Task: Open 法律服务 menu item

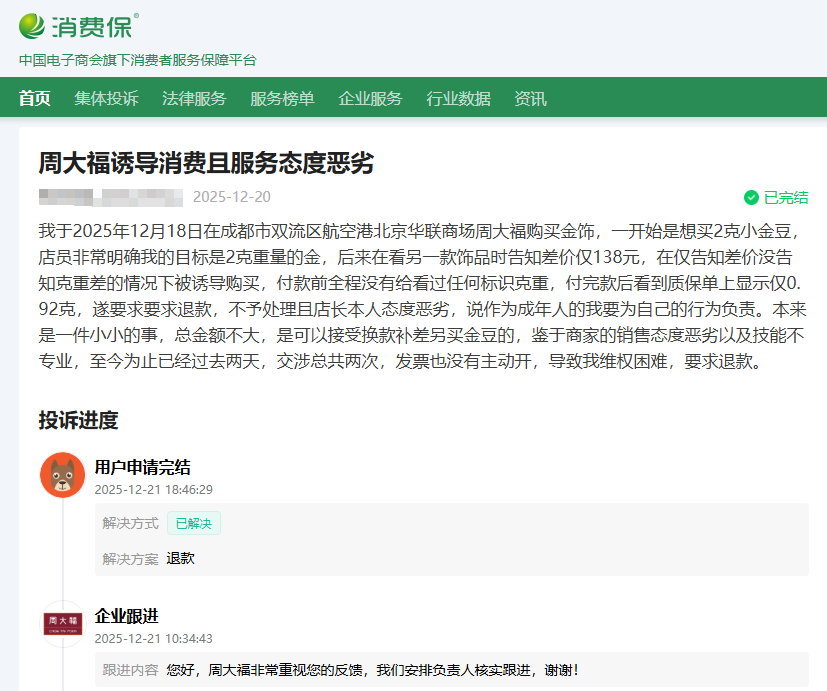Action: tap(194, 98)
